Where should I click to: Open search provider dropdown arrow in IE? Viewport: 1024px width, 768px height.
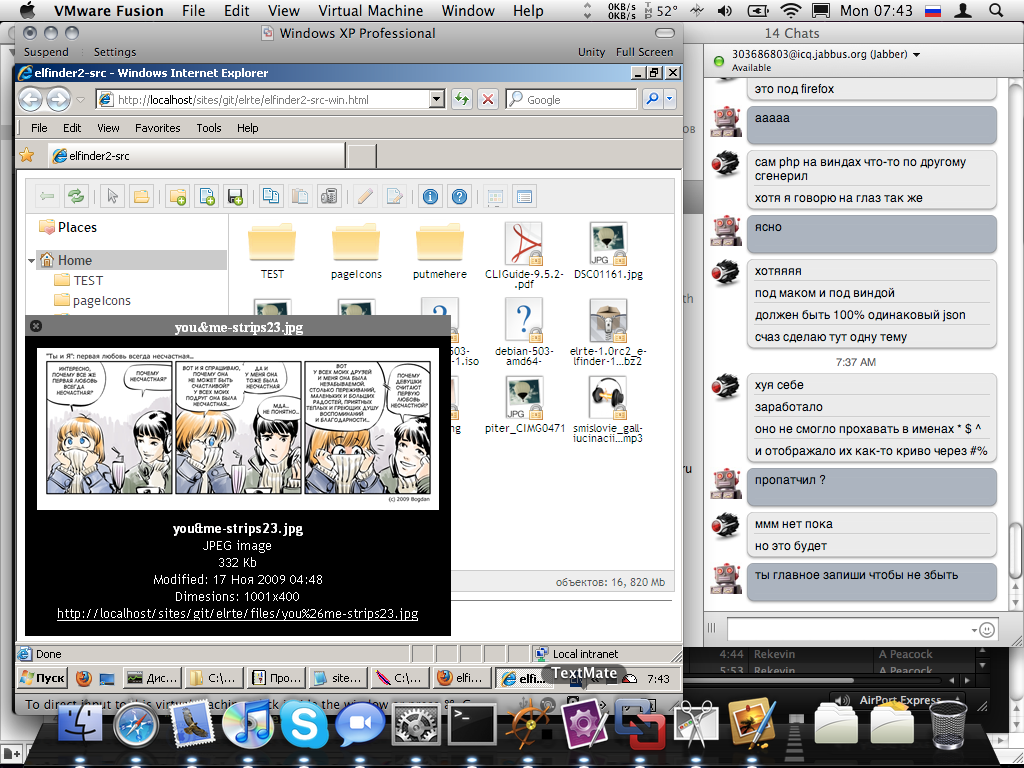pos(669,99)
